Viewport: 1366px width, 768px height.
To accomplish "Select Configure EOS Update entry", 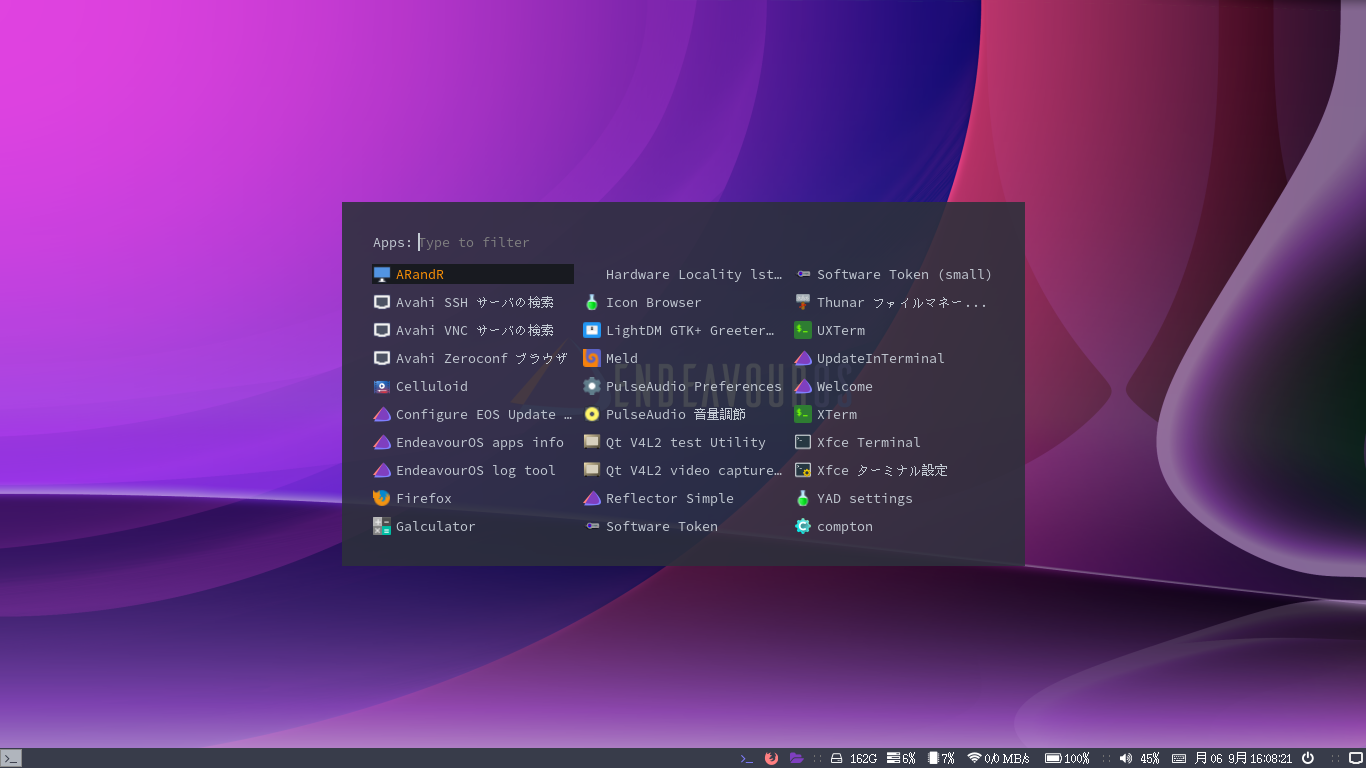I will coord(473,414).
